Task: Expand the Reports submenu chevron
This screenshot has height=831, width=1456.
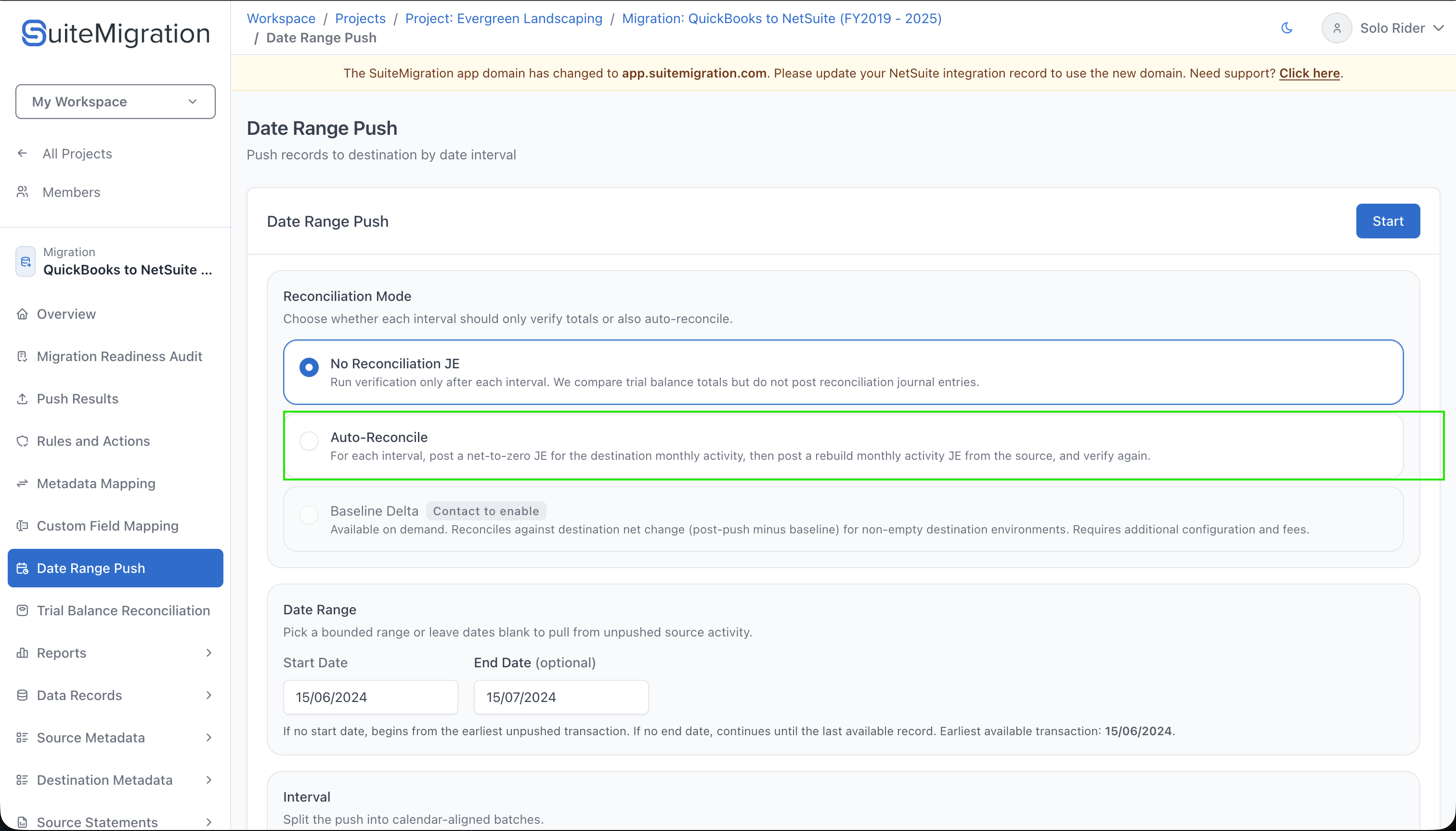Action: [x=209, y=652]
